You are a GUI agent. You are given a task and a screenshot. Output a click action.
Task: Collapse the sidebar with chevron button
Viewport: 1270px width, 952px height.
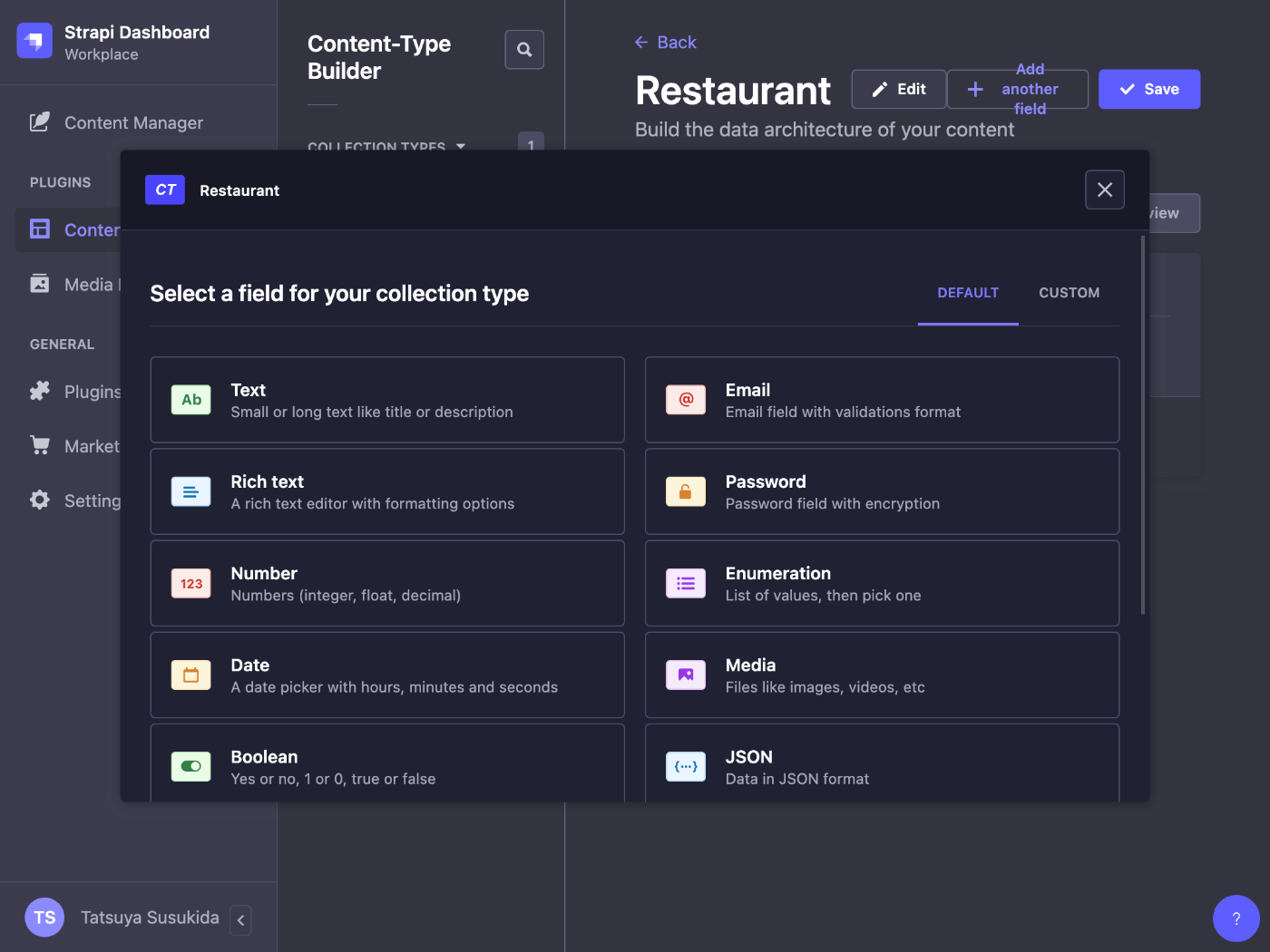pos(240,919)
